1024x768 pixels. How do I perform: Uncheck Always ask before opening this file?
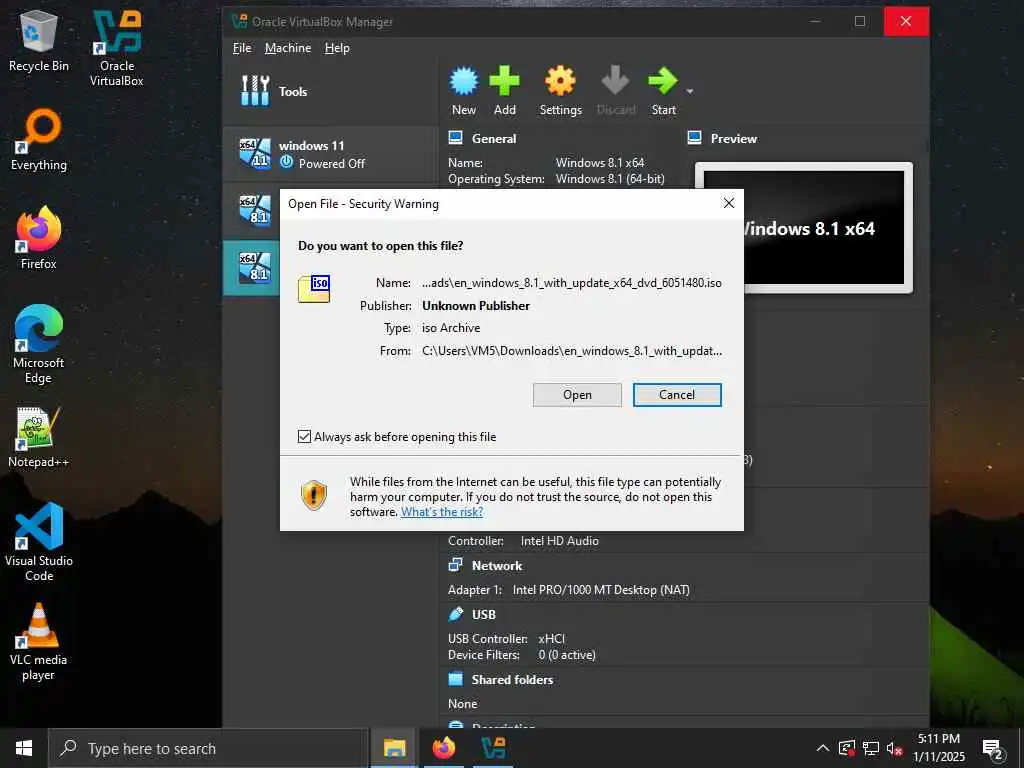pyautogui.click(x=304, y=436)
